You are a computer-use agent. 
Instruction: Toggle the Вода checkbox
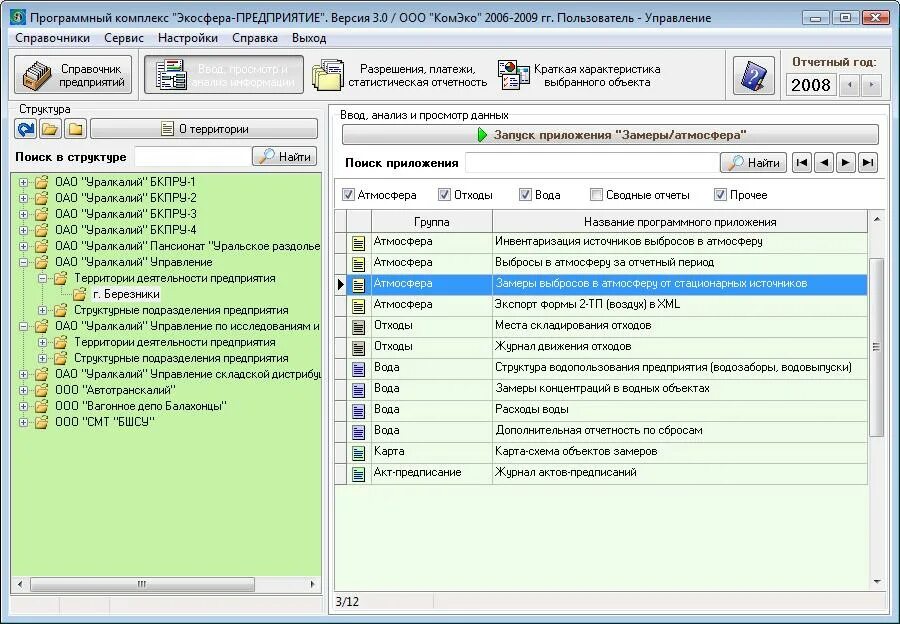coord(525,195)
